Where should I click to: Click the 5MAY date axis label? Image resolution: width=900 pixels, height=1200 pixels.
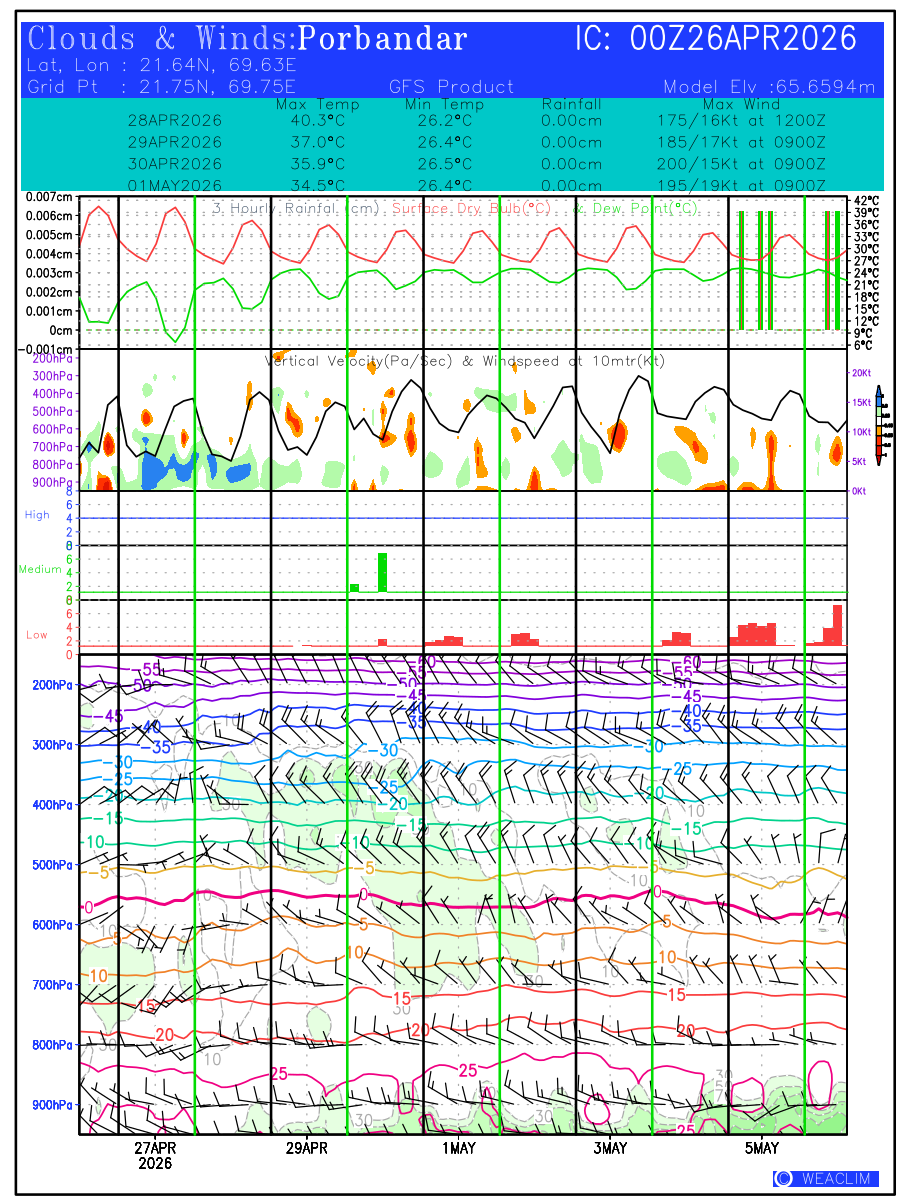pos(762,1148)
